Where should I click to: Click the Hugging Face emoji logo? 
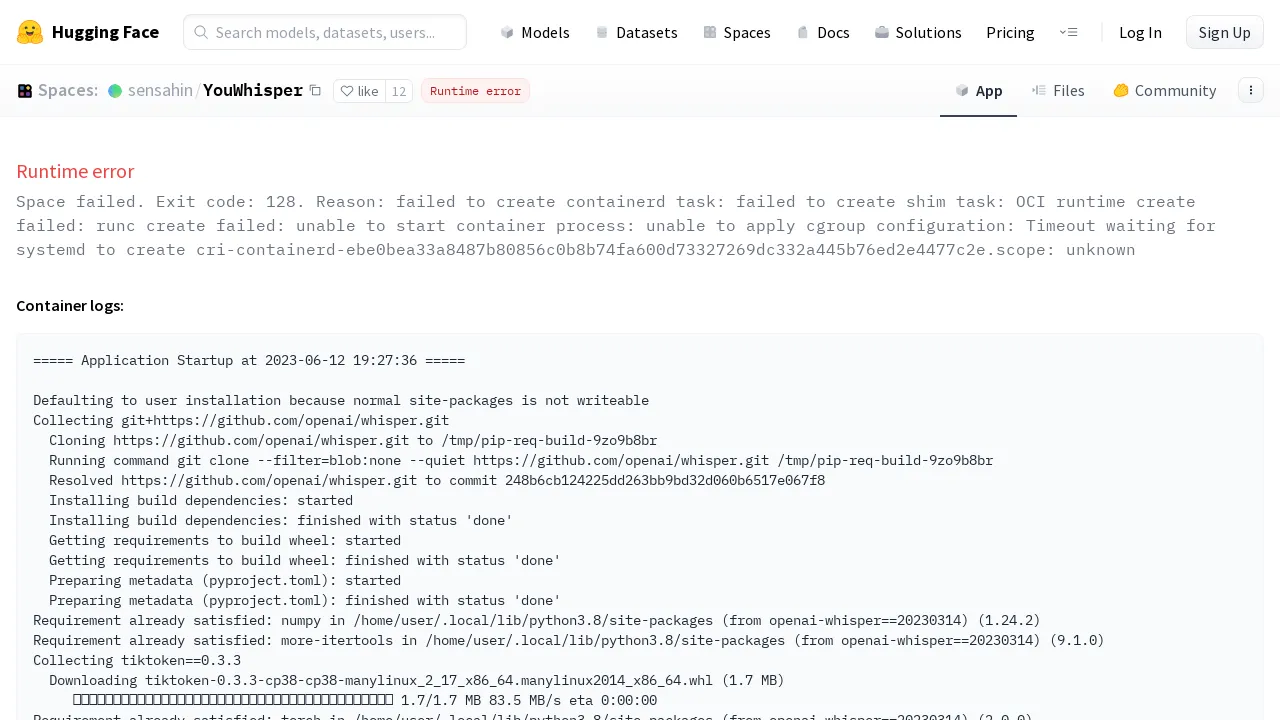[x=30, y=32]
